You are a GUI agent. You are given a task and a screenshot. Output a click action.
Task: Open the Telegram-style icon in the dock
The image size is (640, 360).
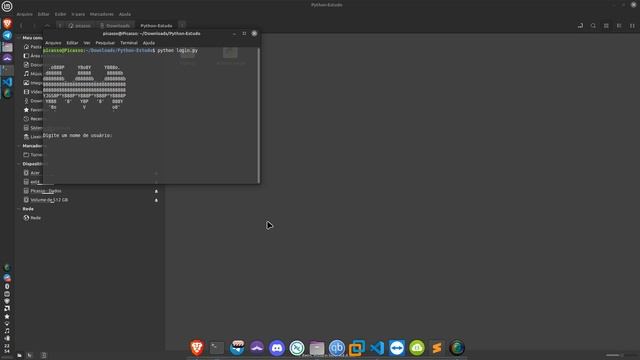click(237, 348)
